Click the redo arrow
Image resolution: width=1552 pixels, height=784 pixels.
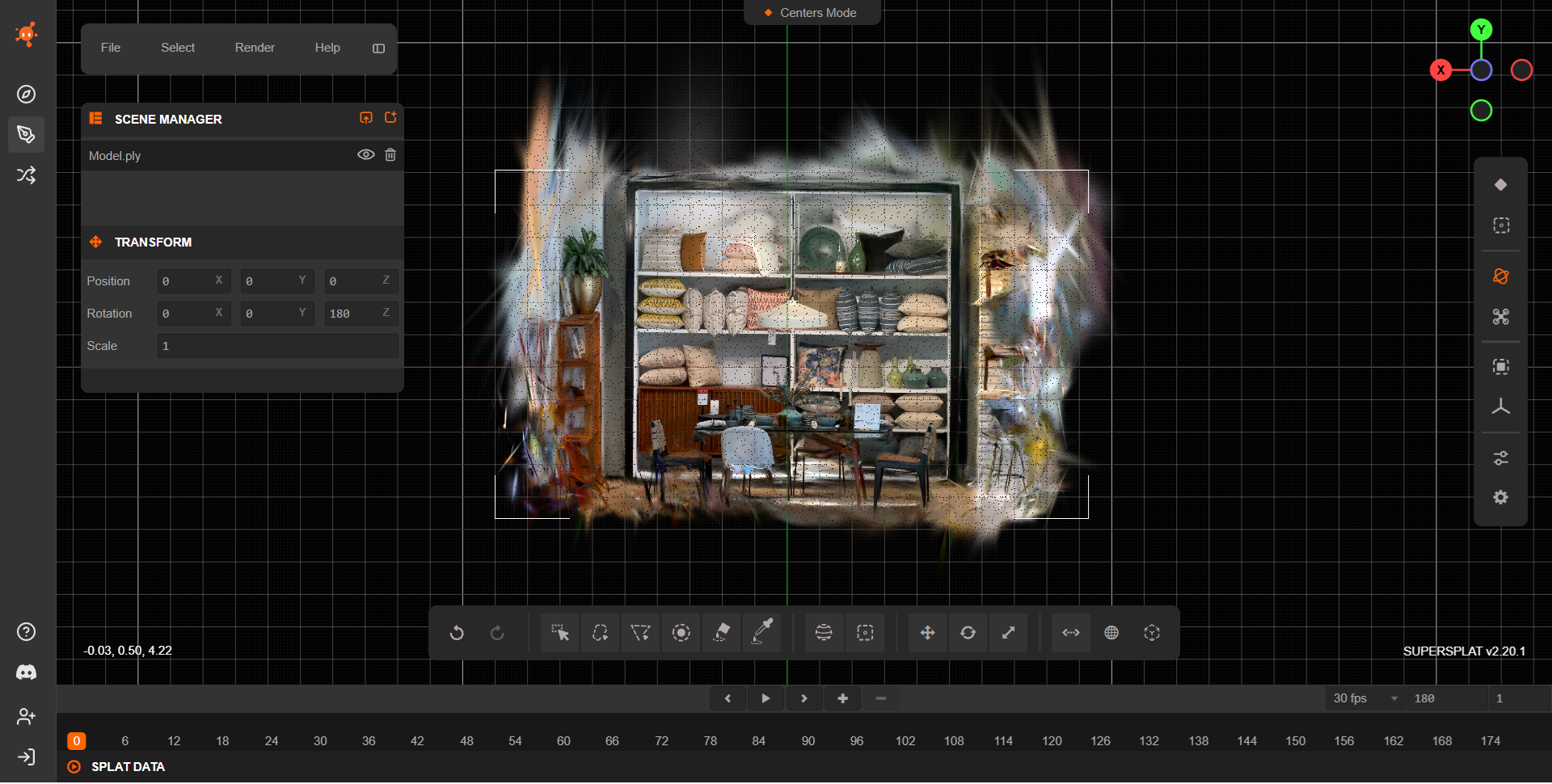(x=497, y=633)
